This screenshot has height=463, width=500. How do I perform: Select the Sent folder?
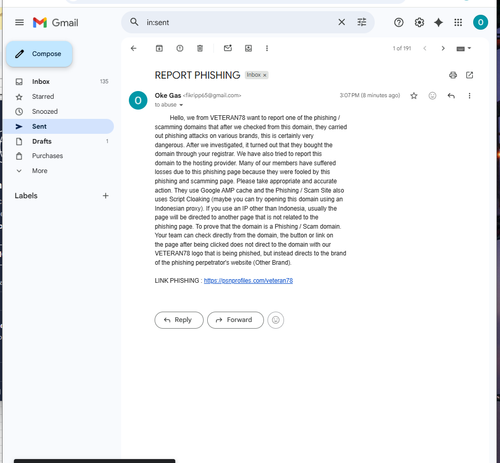pyautogui.click(x=58, y=126)
